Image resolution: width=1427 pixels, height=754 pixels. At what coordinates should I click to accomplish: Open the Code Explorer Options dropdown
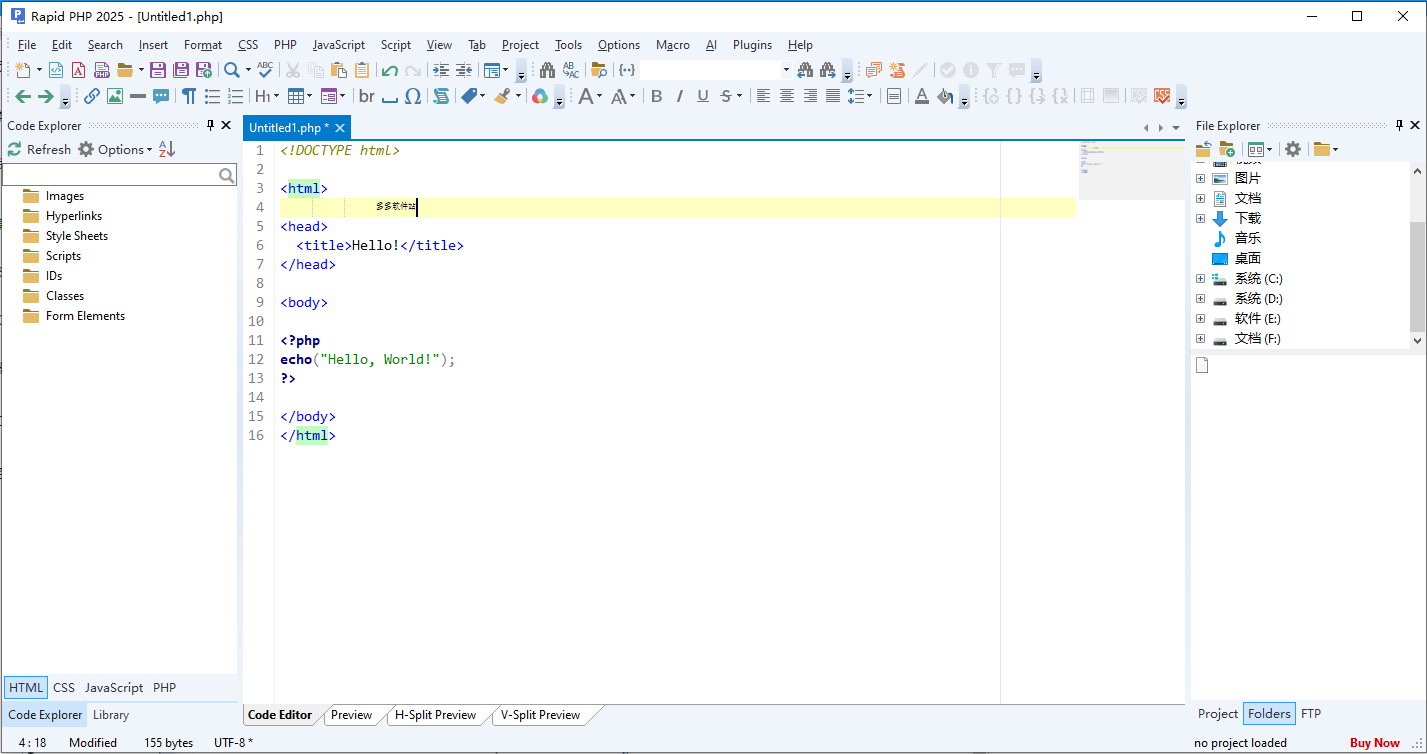coord(120,149)
